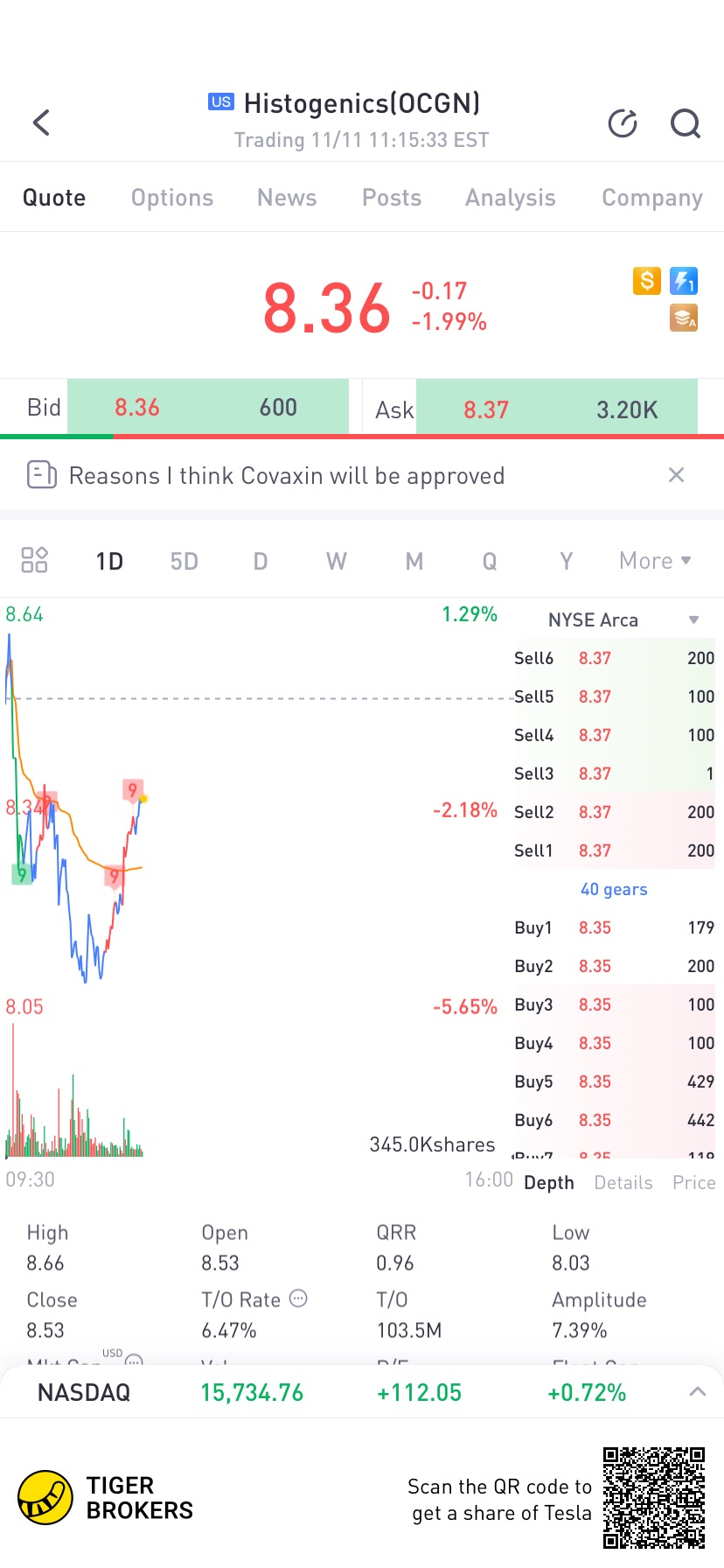Open the search magnifier icon
Screen dimensions: 724x1568
point(686,123)
